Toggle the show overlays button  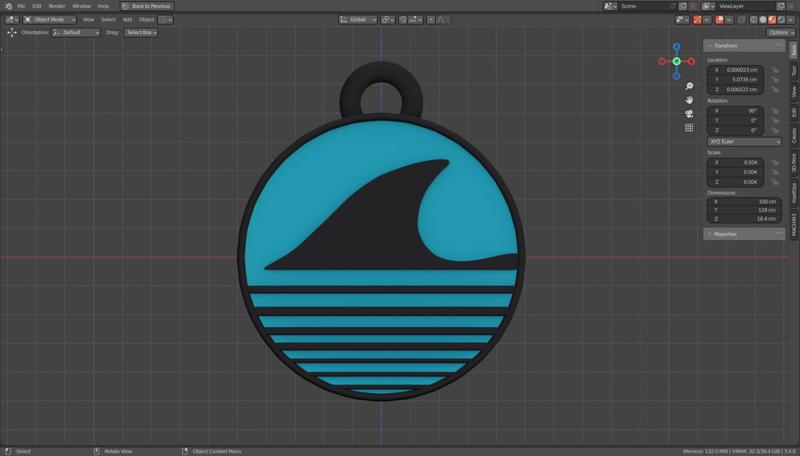pyautogui.click(x=719, y=19)
